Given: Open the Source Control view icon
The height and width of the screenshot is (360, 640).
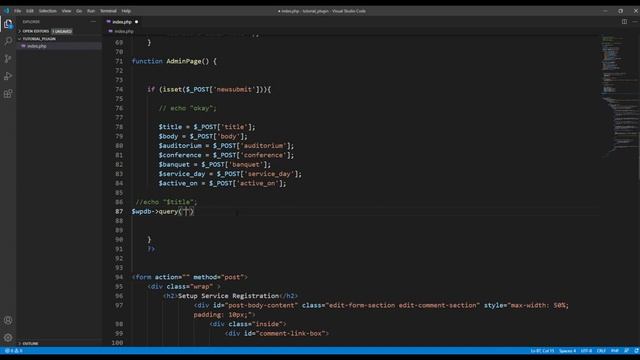Looking at the screenshot, I should coord(8,59).
